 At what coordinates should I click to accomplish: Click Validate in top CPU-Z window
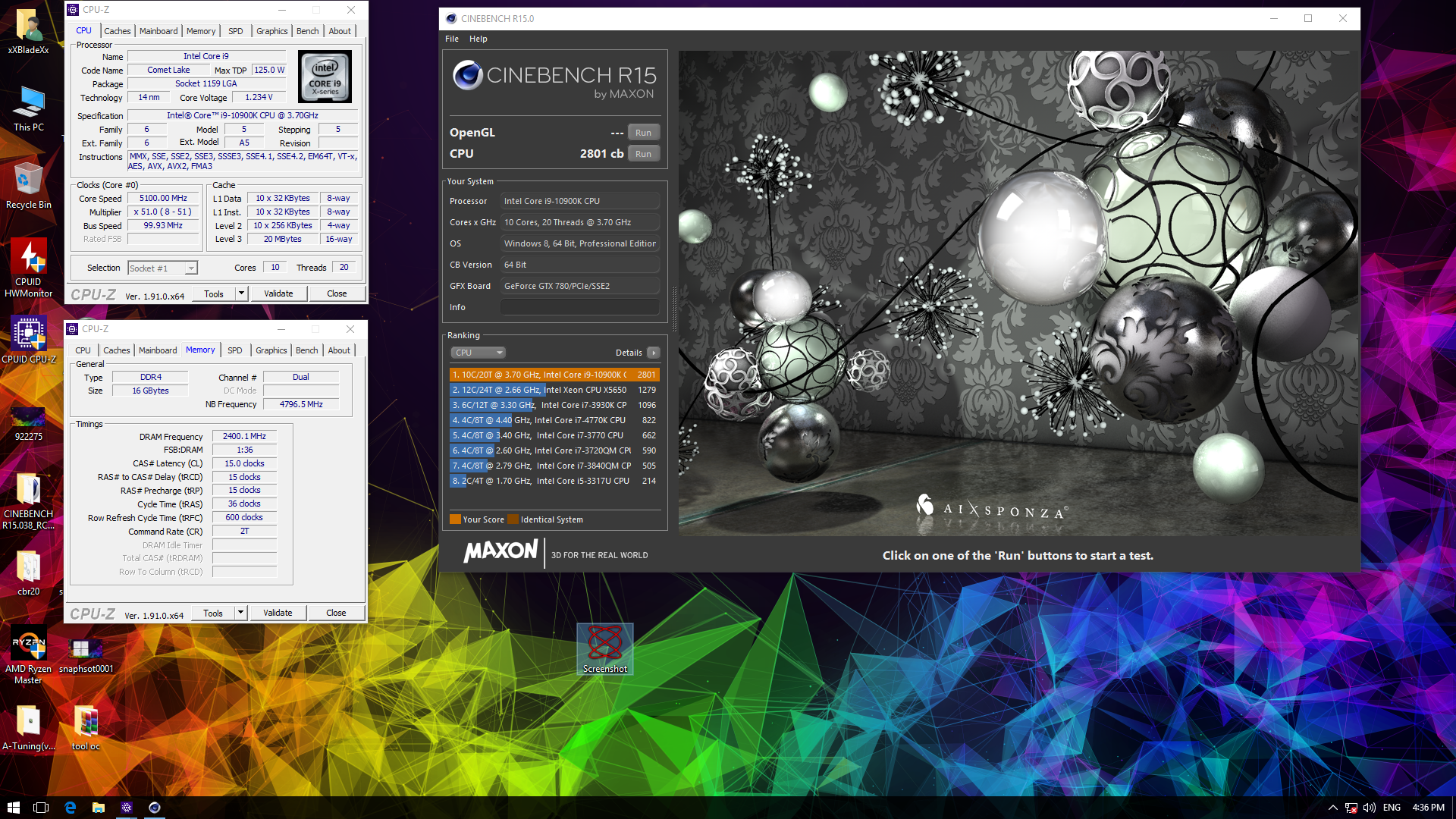[278, 293]
